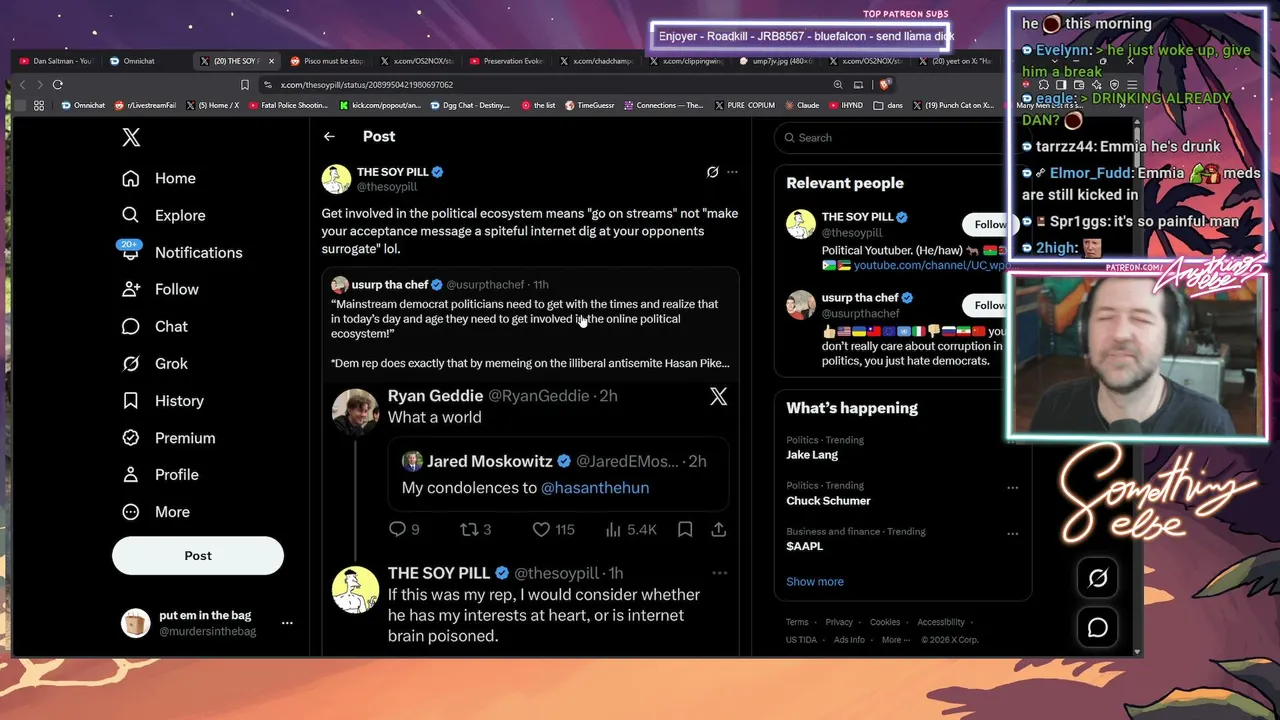This screenshot has height=720, width=1280.
Task: Reload the page in the browser
Action: [58, 85]
